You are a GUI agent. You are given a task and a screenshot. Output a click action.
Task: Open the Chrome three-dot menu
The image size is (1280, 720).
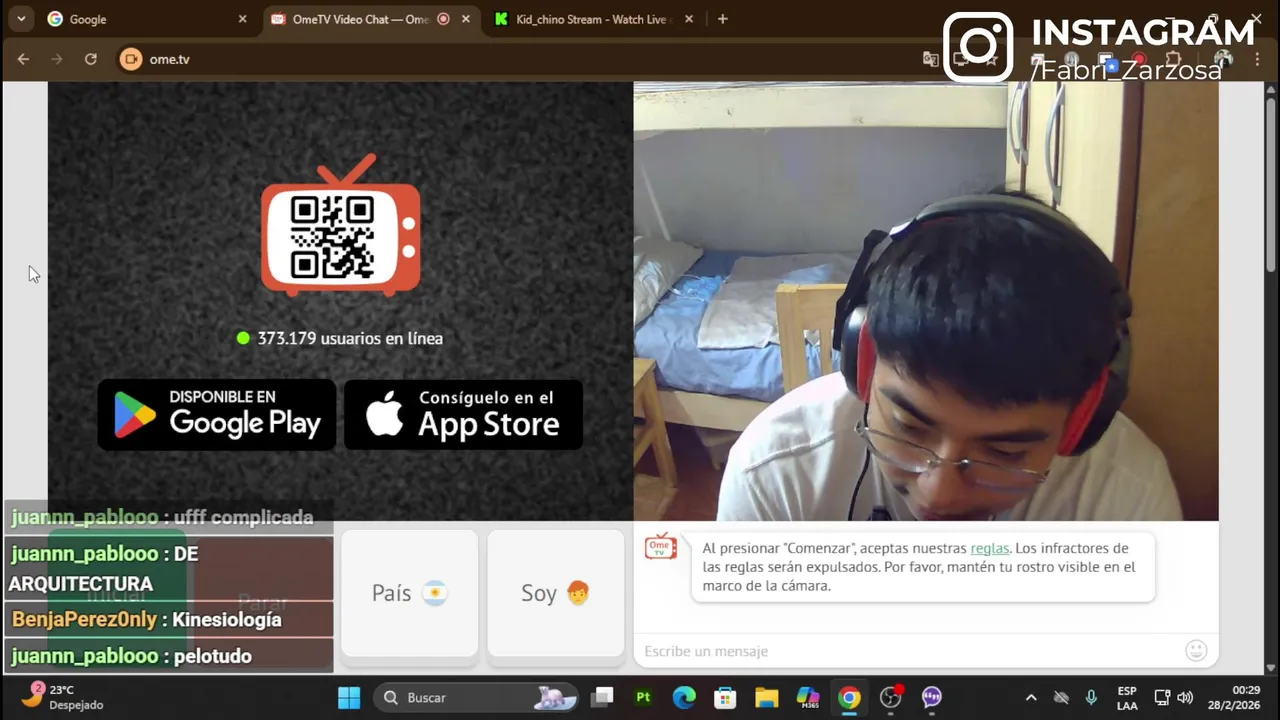click(1257, 59)
